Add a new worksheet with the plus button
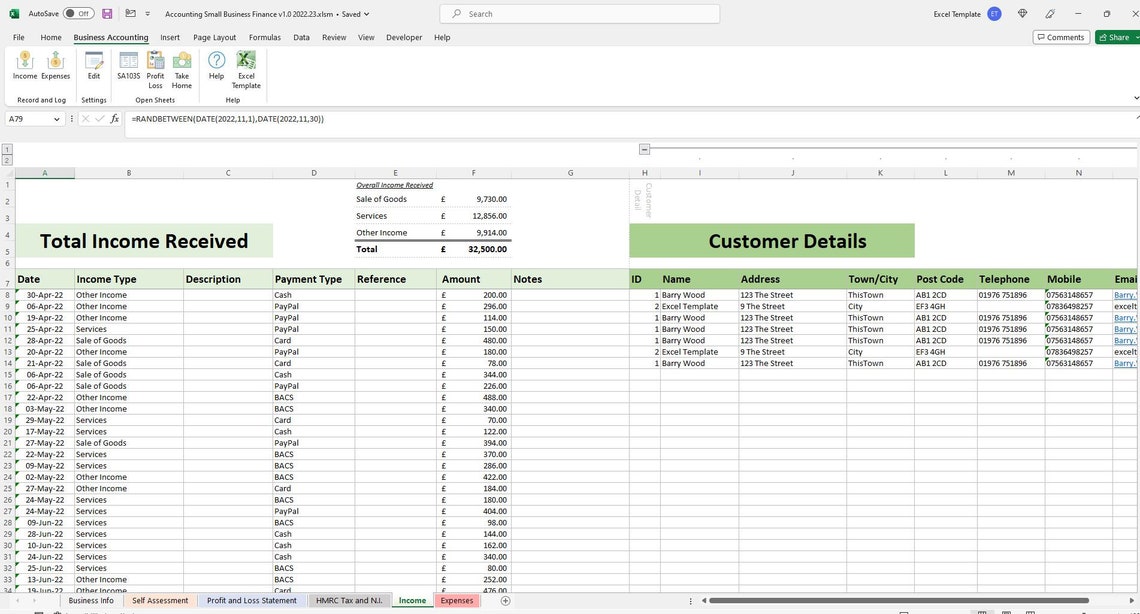Viewport: 1140px width, 614px height. [505, 600]
